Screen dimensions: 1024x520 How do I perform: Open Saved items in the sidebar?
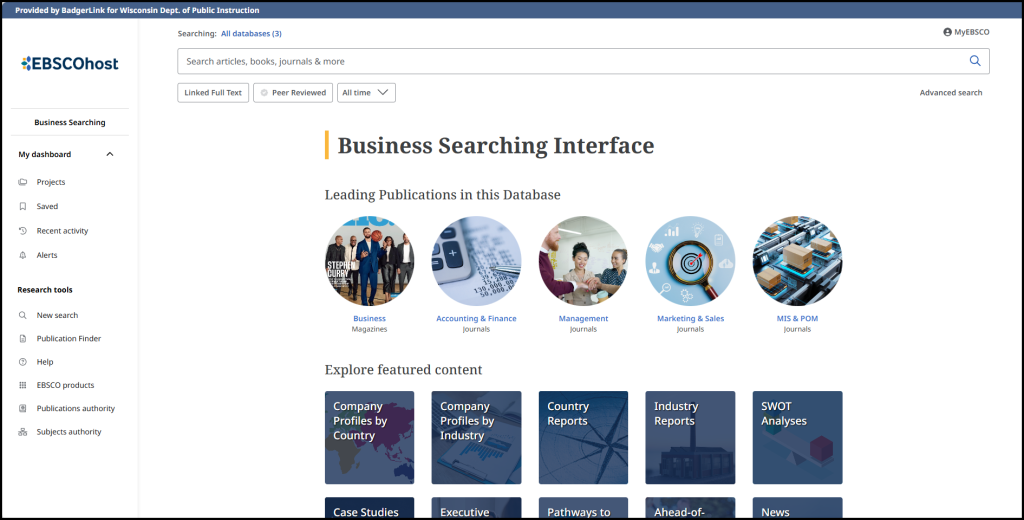(47, 206)
